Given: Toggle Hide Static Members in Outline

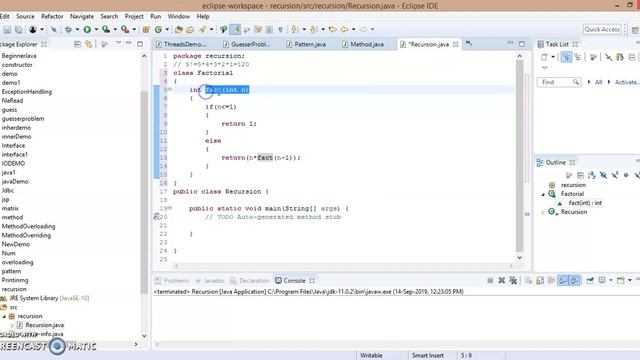Looking at the screenshot, I should (615, 175).
